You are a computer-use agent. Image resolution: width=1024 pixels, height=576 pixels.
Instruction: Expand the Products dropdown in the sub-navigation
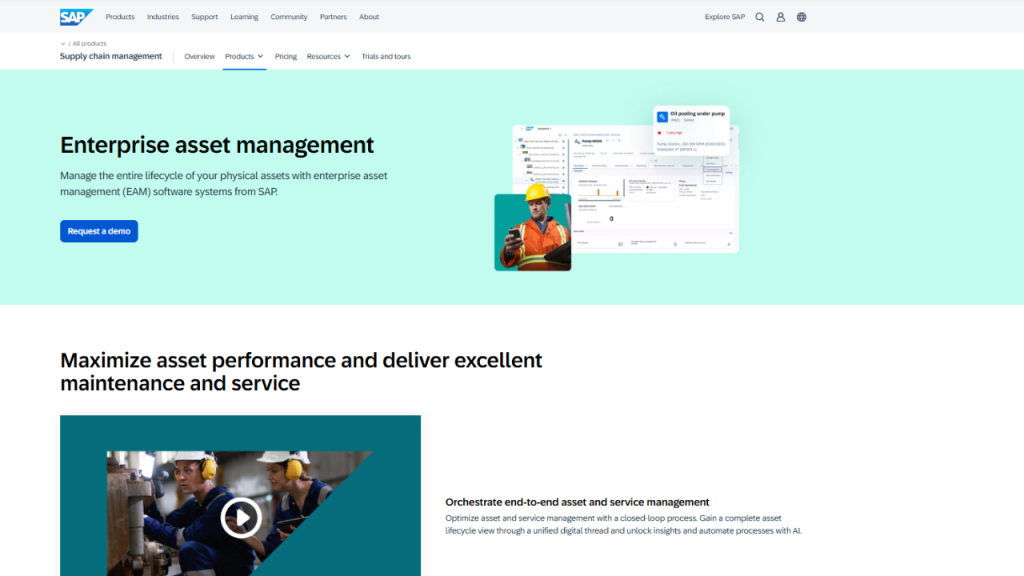244,57
